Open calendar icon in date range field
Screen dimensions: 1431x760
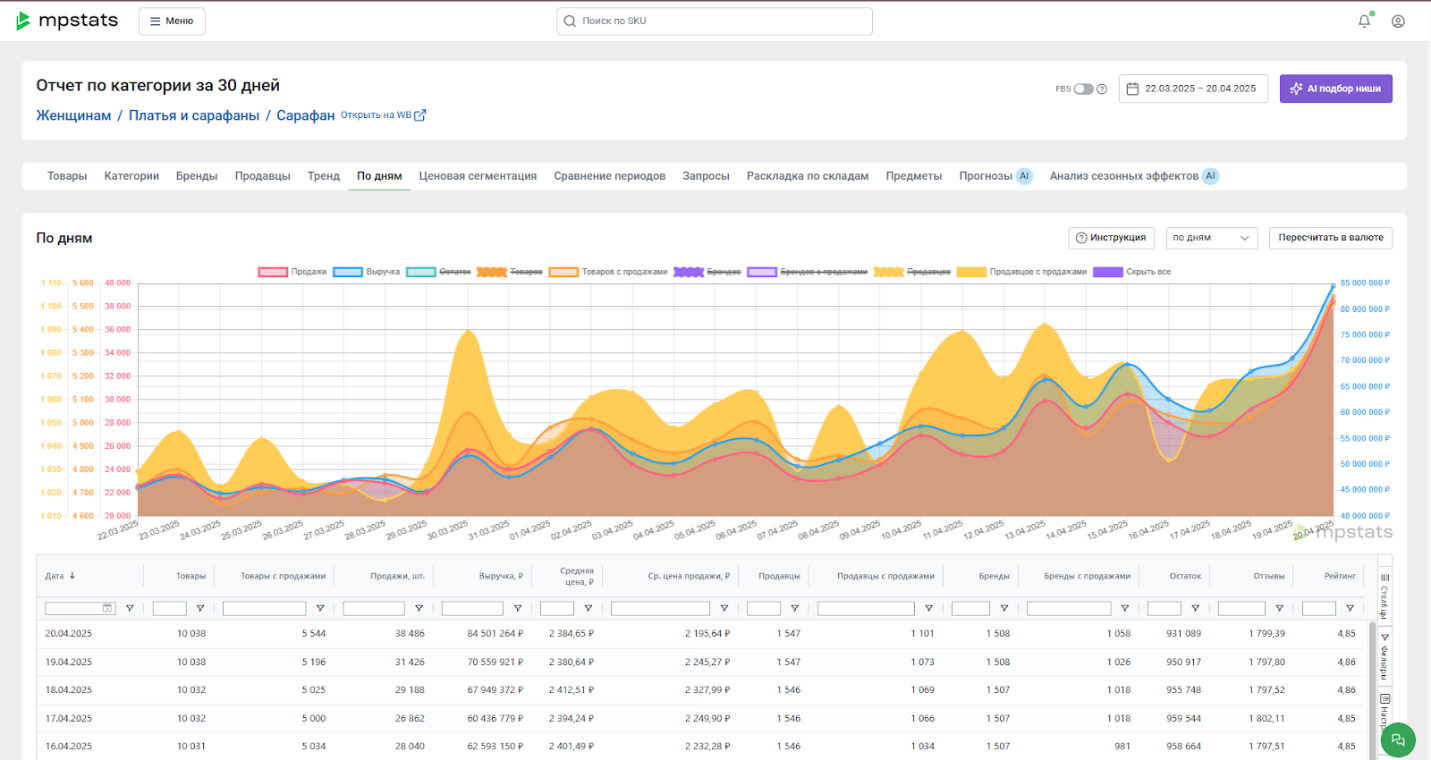pos(1133,89)
